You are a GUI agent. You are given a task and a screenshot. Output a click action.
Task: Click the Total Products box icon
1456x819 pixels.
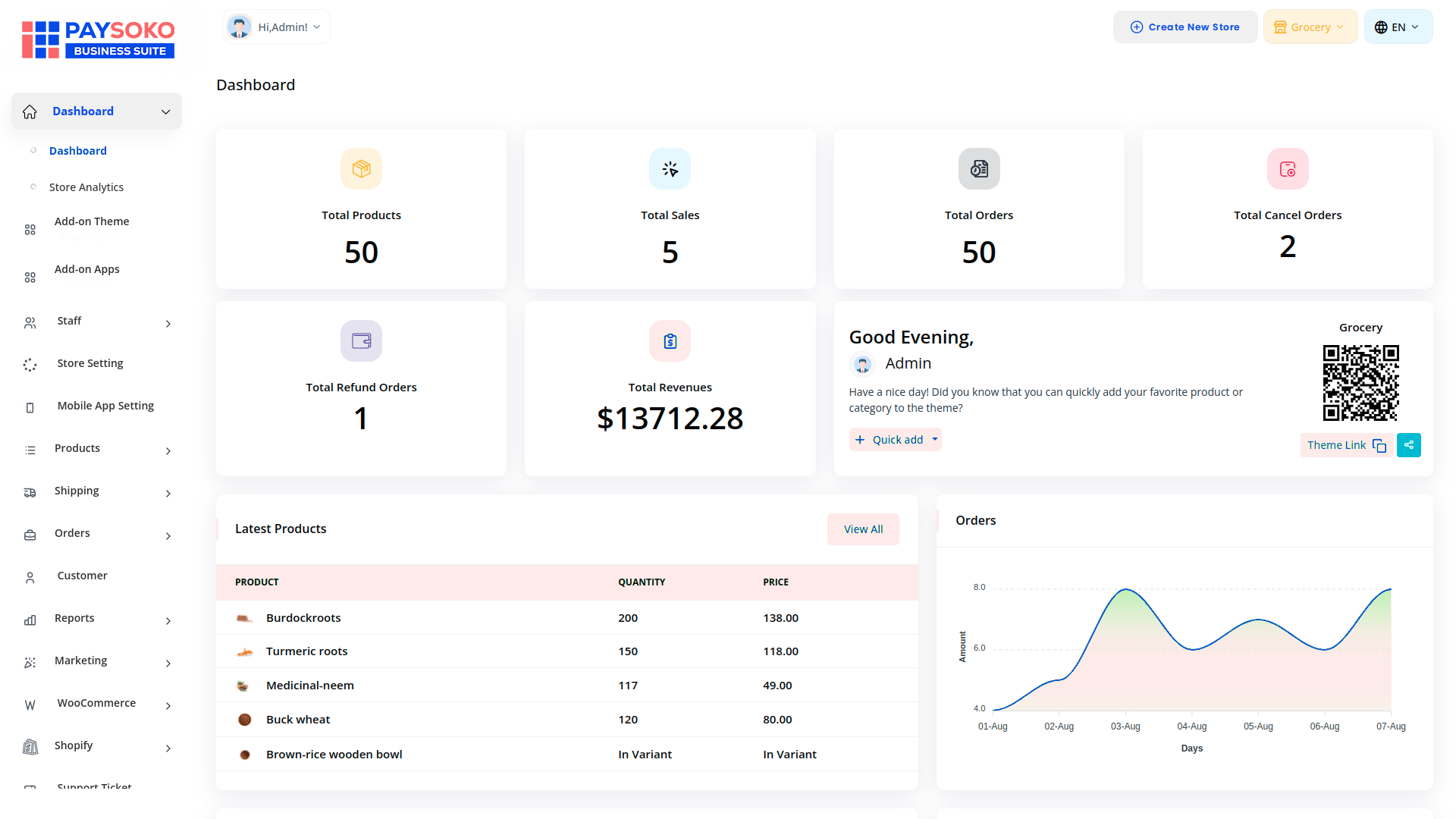click(361, 168)
